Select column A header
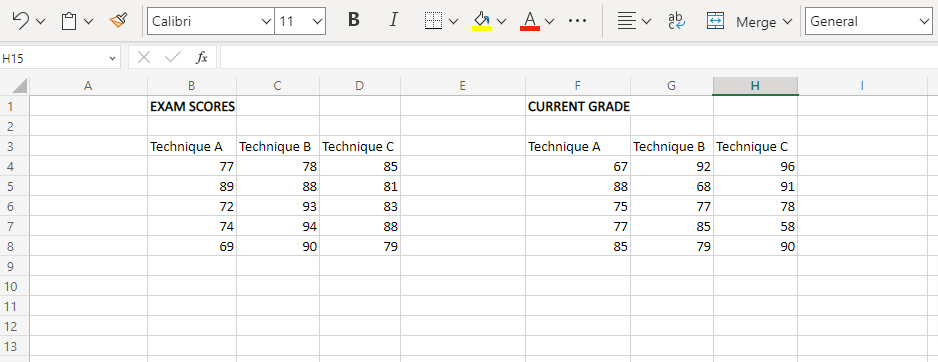This screenshot has height=362, width=938. point(89,86)
